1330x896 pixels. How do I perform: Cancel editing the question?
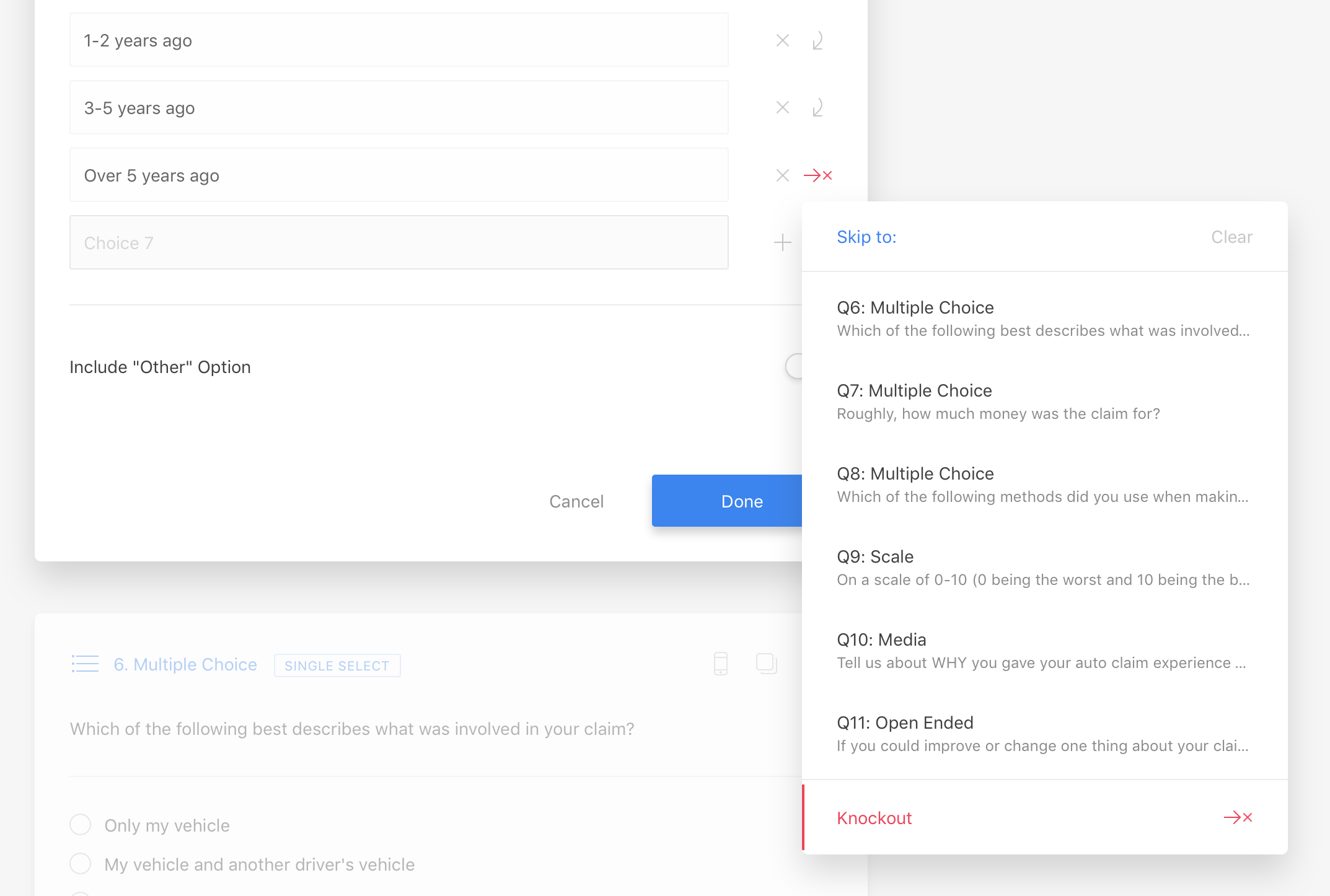tap(576, 501)
